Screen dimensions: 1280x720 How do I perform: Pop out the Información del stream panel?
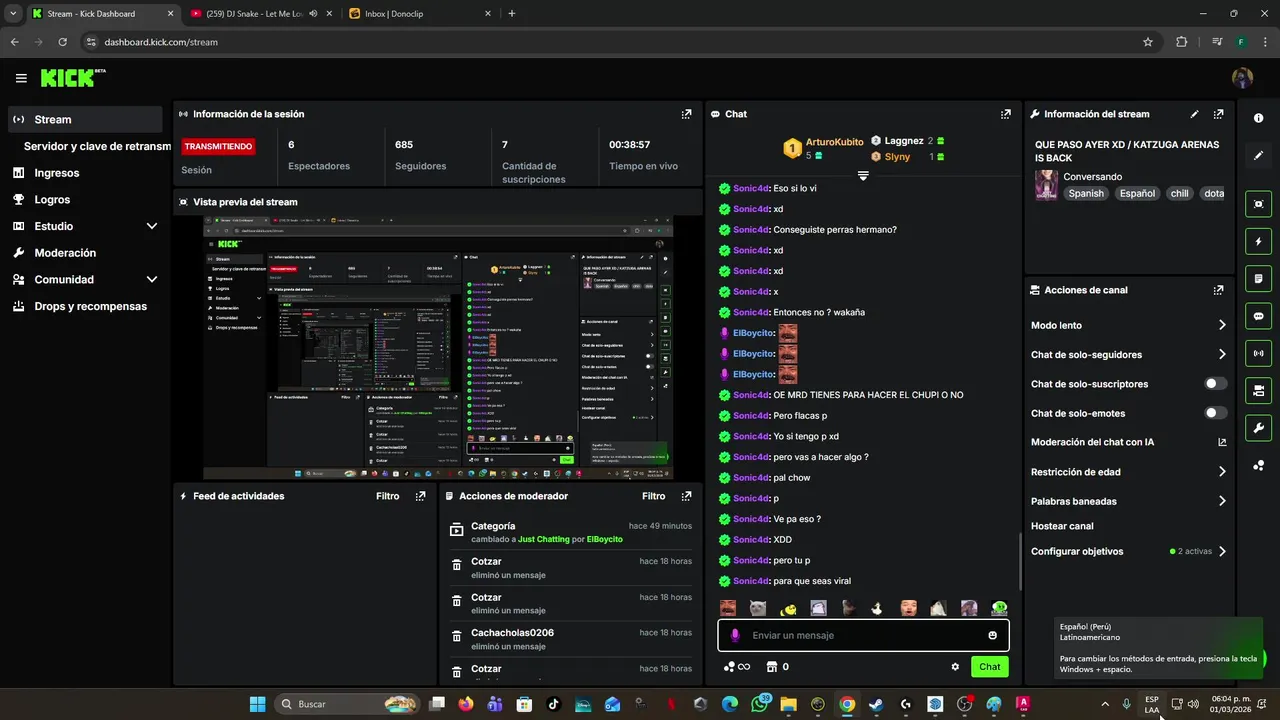tap(1218, 114)
